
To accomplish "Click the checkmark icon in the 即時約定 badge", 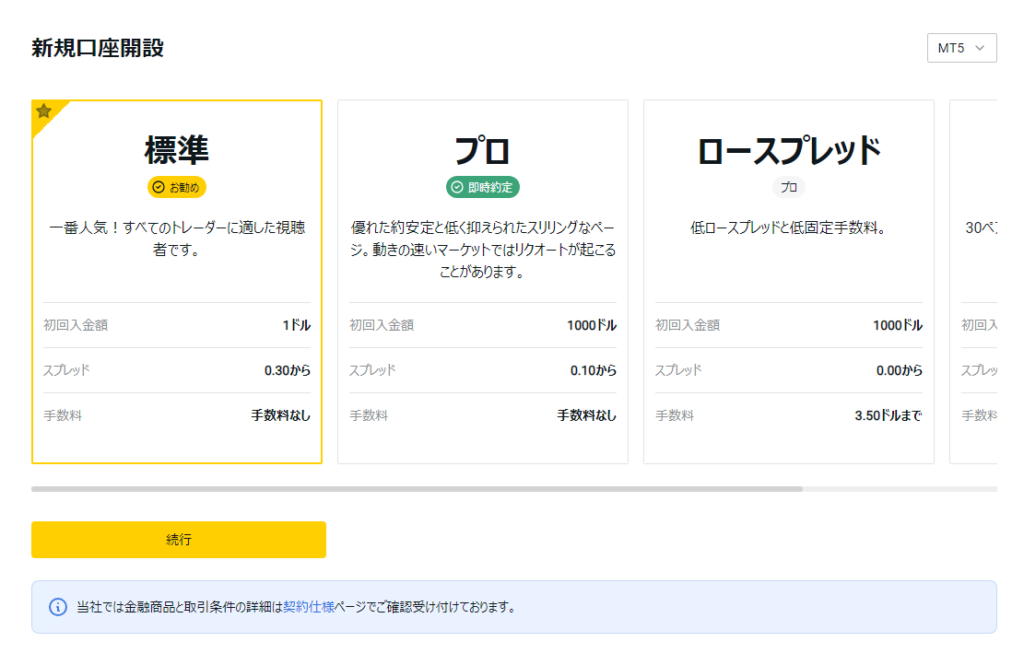I will pos(457,187).
